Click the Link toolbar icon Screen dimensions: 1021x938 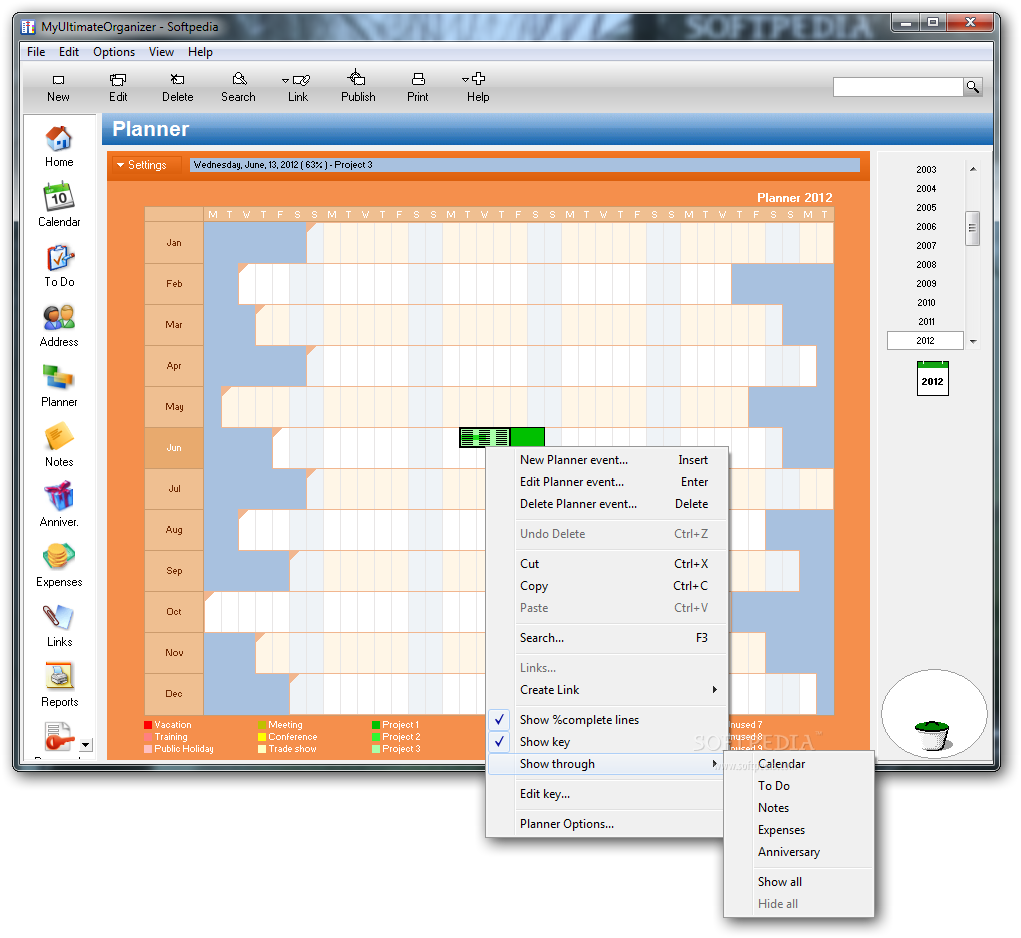(301, 80)
